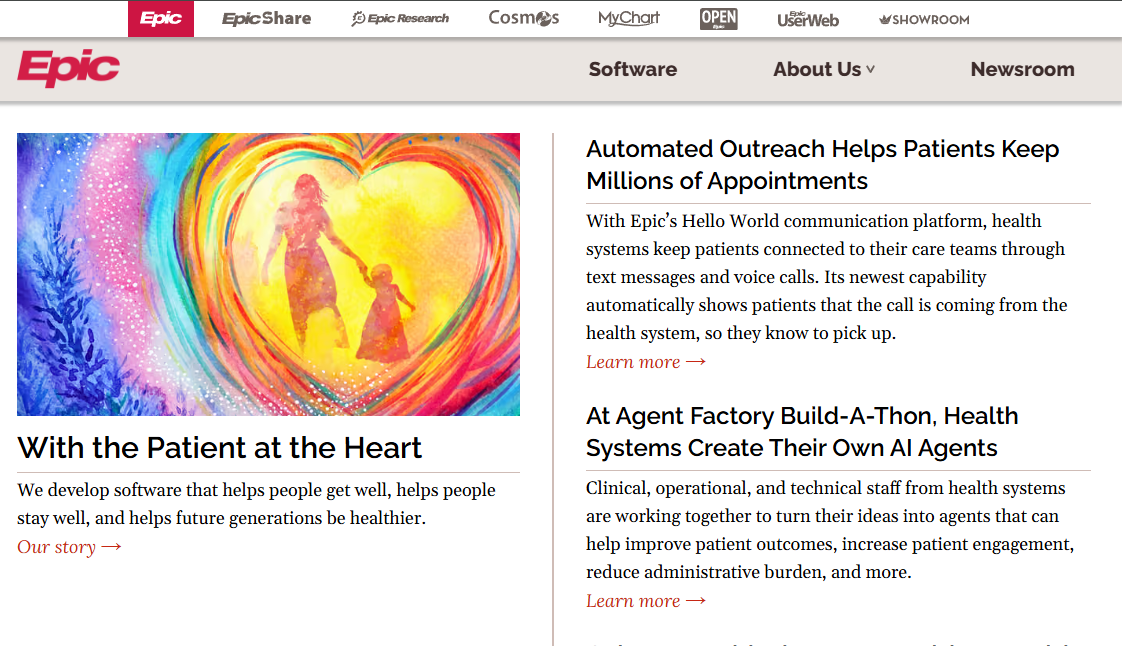Screen dimensions: 1122x646
Task: Open the MyChart logo link
Action: [629, 18]
